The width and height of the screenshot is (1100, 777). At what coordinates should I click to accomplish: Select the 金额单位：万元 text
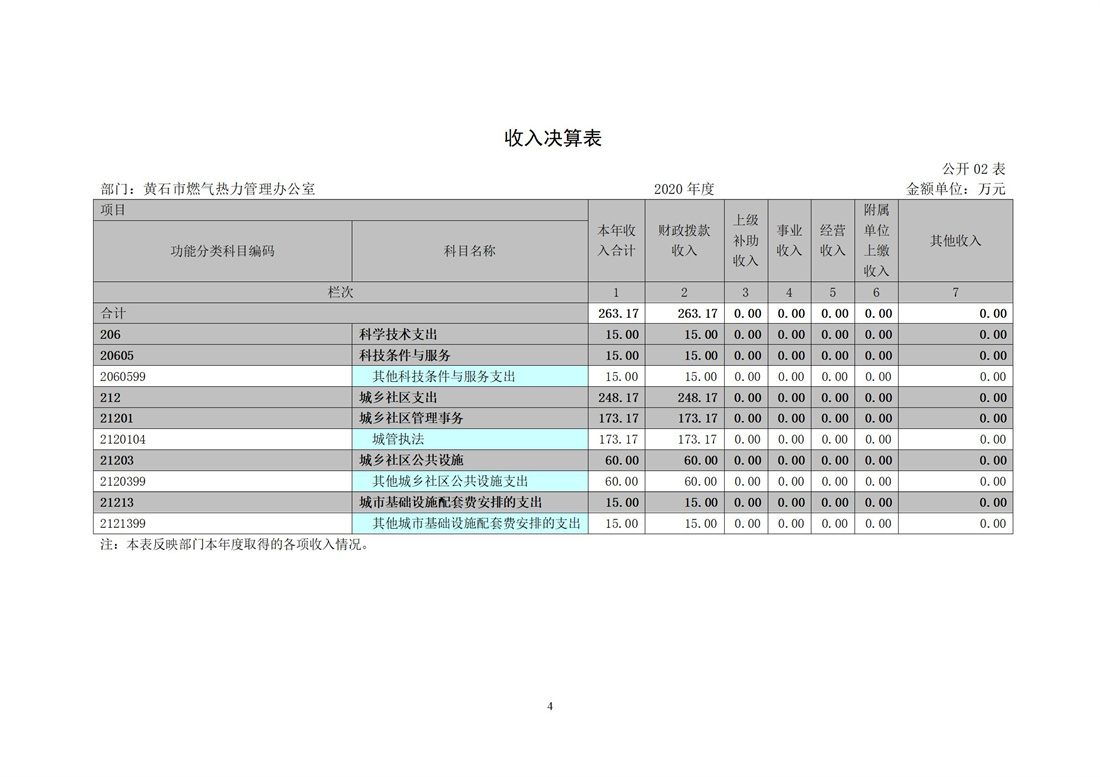956,189
